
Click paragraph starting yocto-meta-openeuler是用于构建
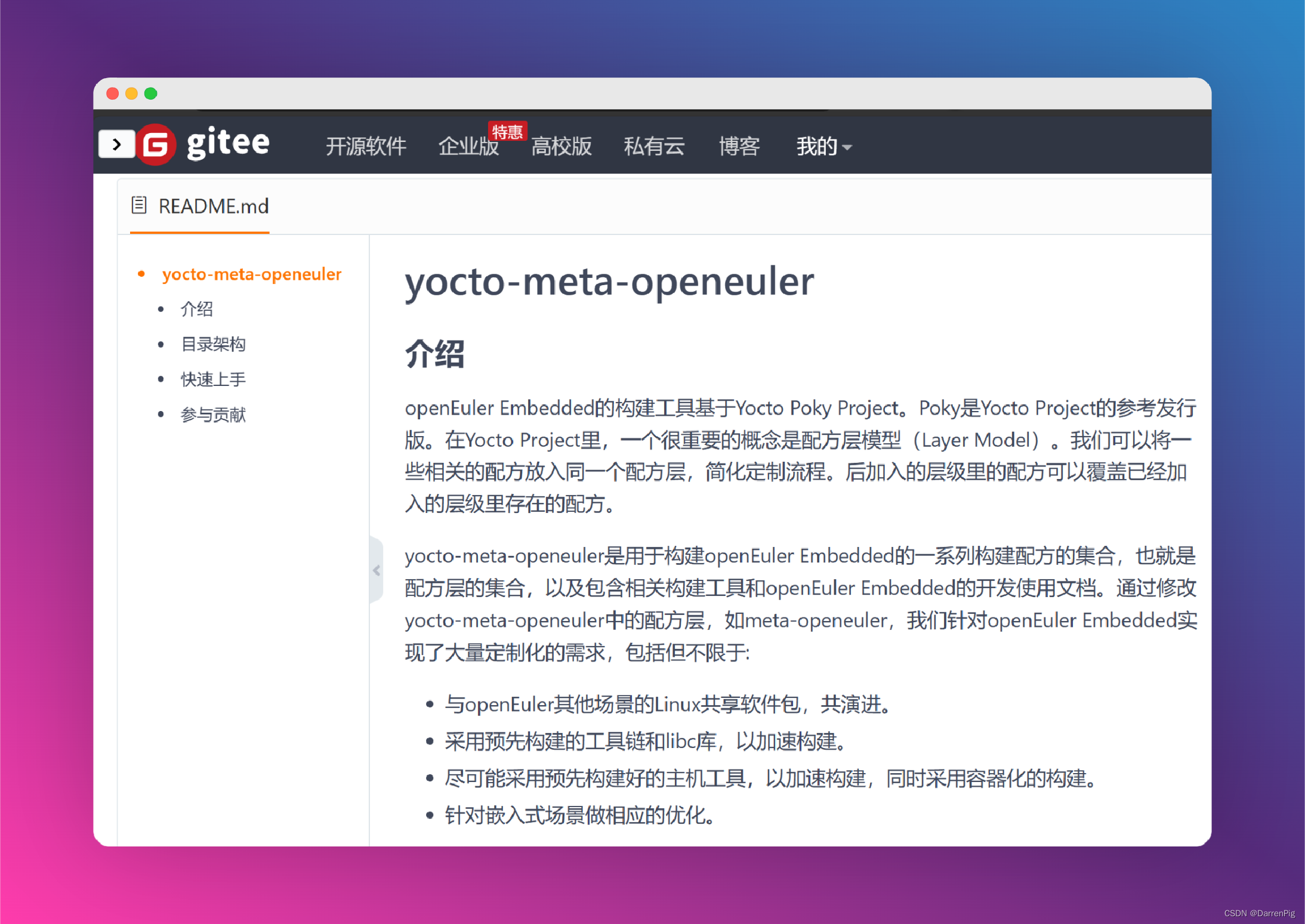801,604
